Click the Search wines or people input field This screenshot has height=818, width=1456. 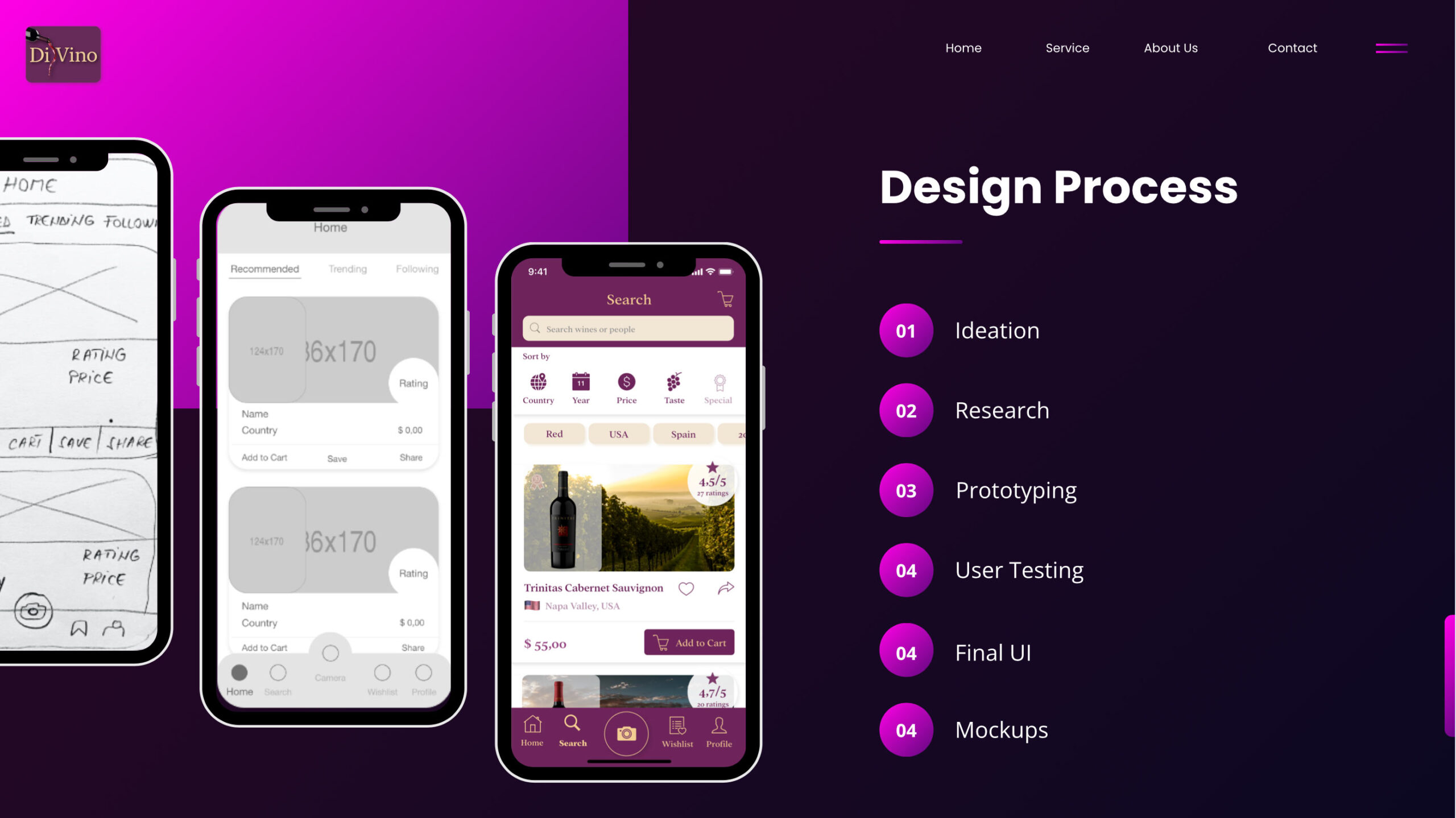pos(628,328)
